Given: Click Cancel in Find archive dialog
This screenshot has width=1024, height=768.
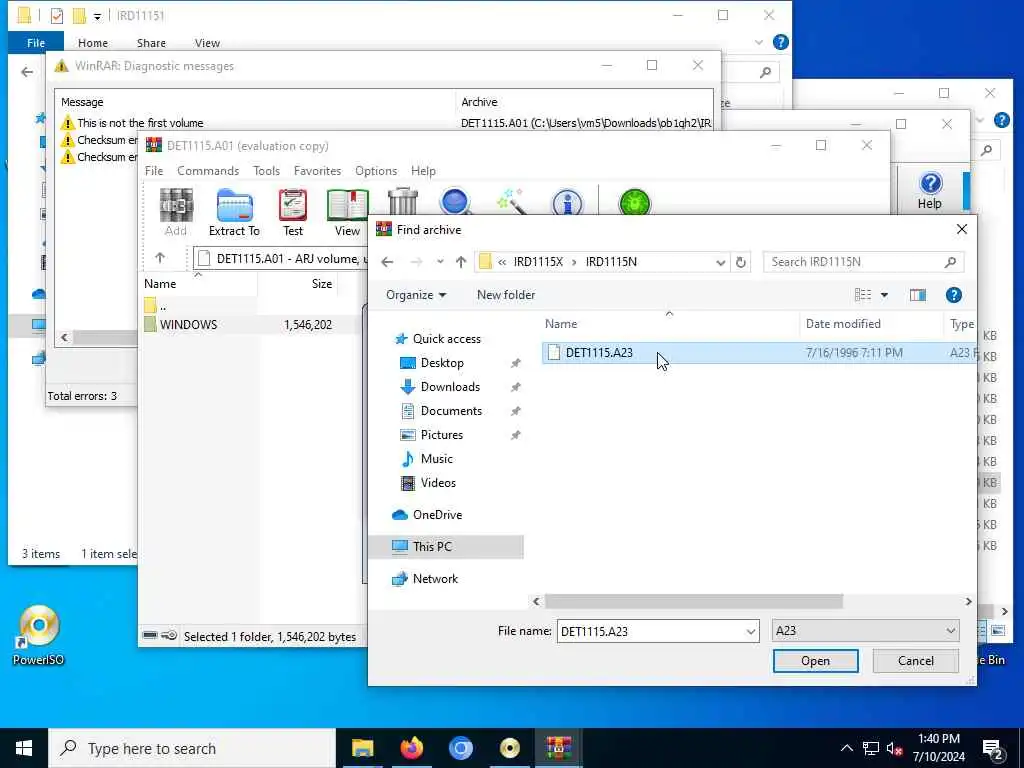Looking at the screenshot, I should [916, 661].
